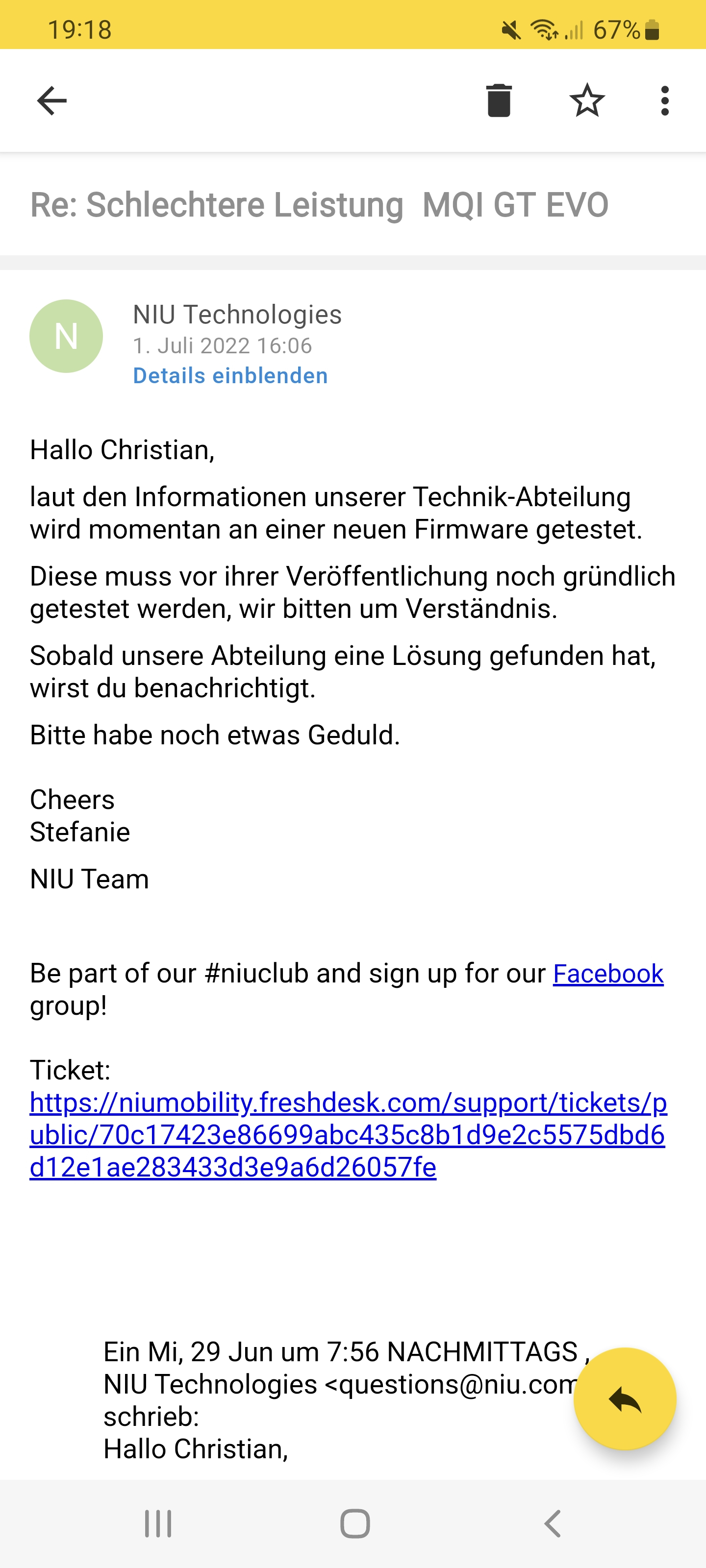Tap the Wi-Fi status icon
Viewport: 706px width, 1568px height.
tap(544, 29)
